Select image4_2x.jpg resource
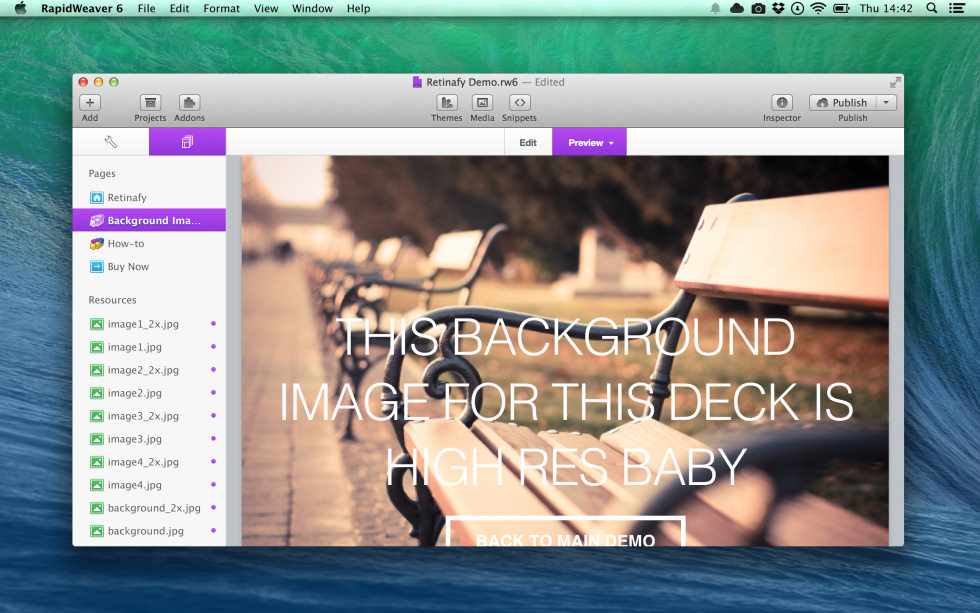This screenshot has height=613, width=980. [x=149, y=462]
